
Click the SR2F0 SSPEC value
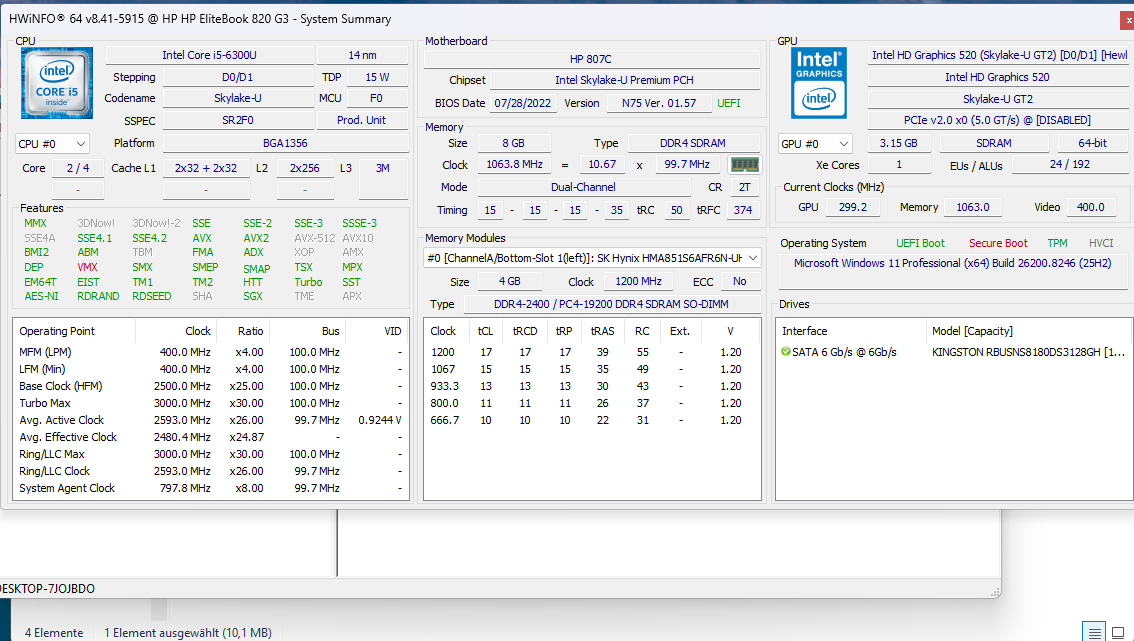(x=238, y=120)
